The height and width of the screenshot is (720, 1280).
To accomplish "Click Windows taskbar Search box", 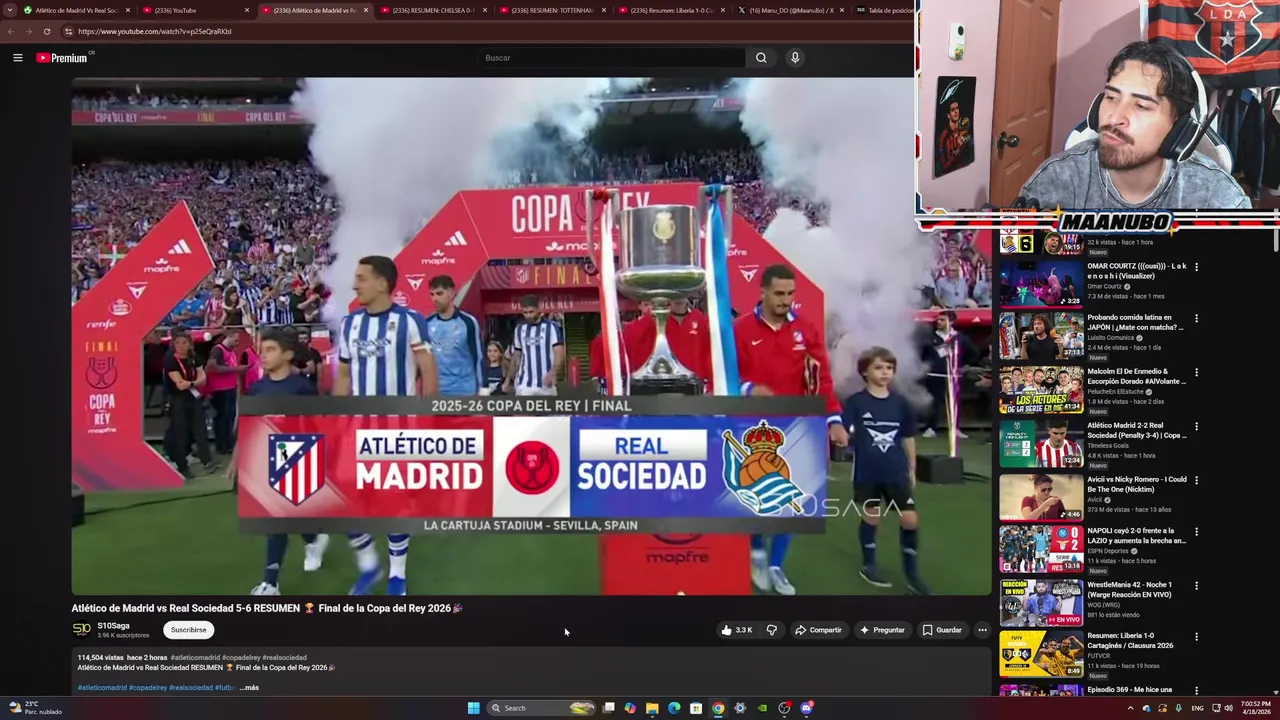I will pyautogui.click(x=541, y=708).
